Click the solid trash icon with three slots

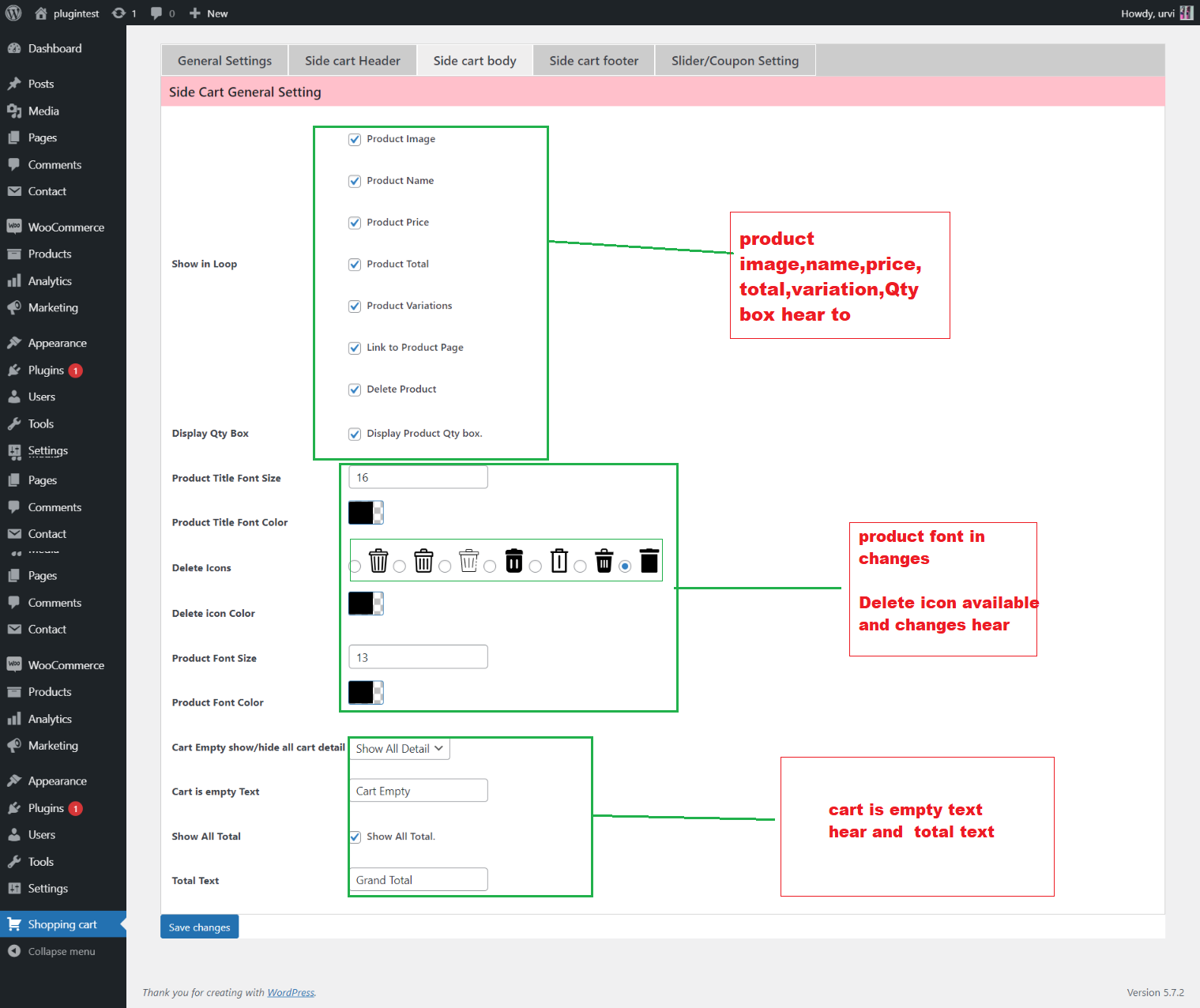tap(604, 560)
